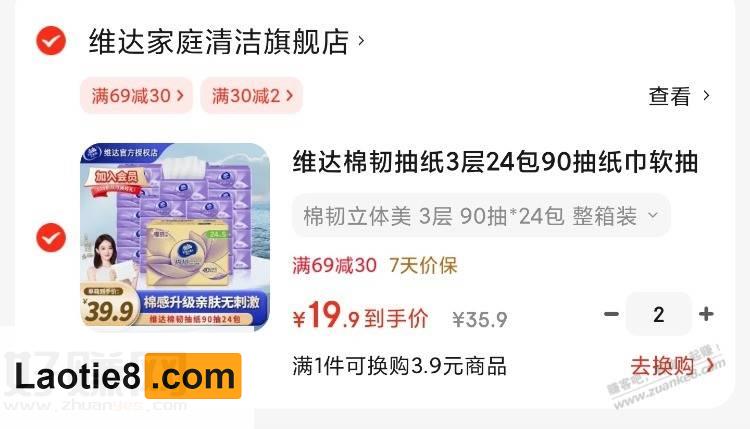750x429 pixels.
Task: Tap the red 满69减30 promotion text under specification
Action: point(334,265)
